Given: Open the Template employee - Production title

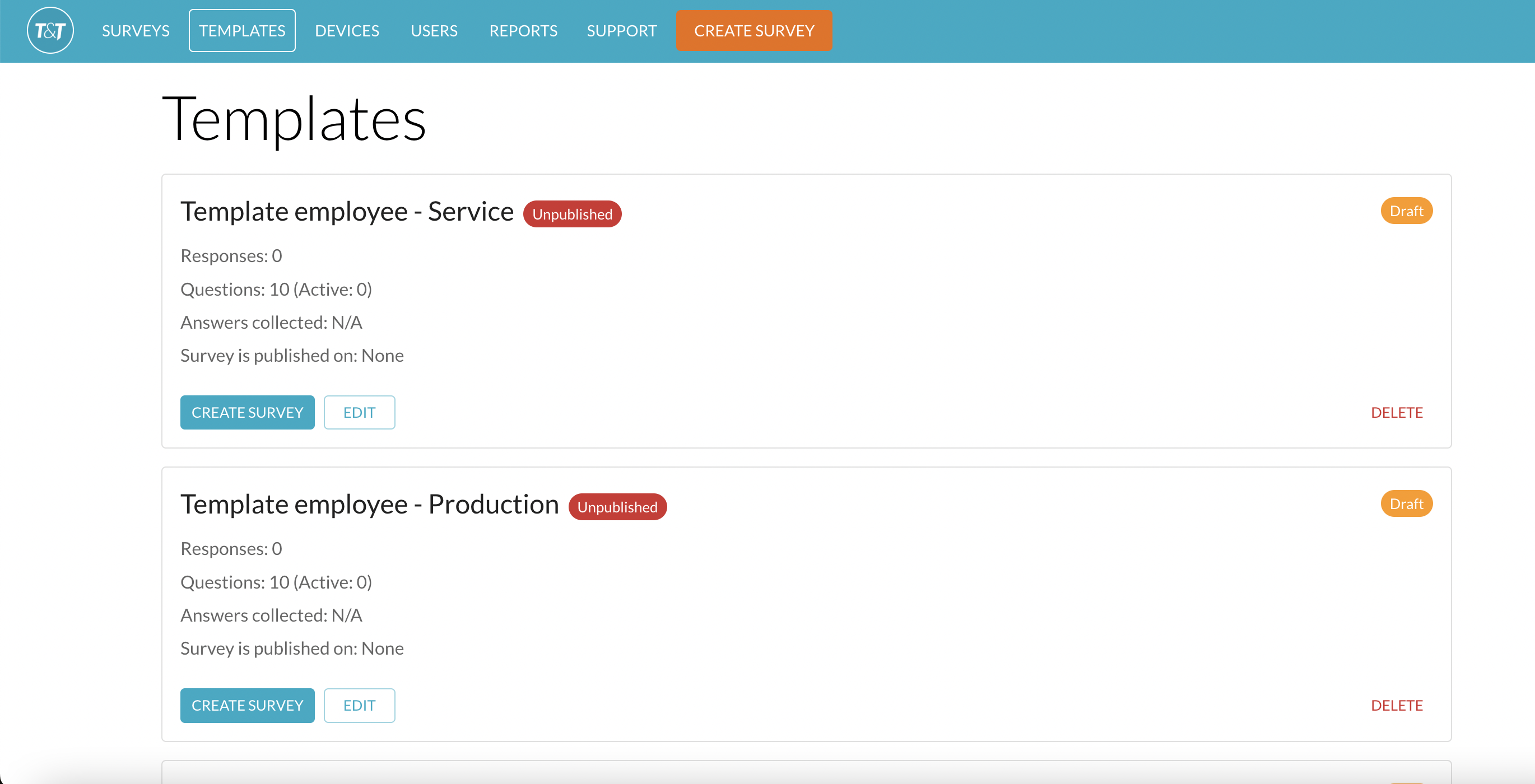Looking at the screenshot, I should click(369, 505).
